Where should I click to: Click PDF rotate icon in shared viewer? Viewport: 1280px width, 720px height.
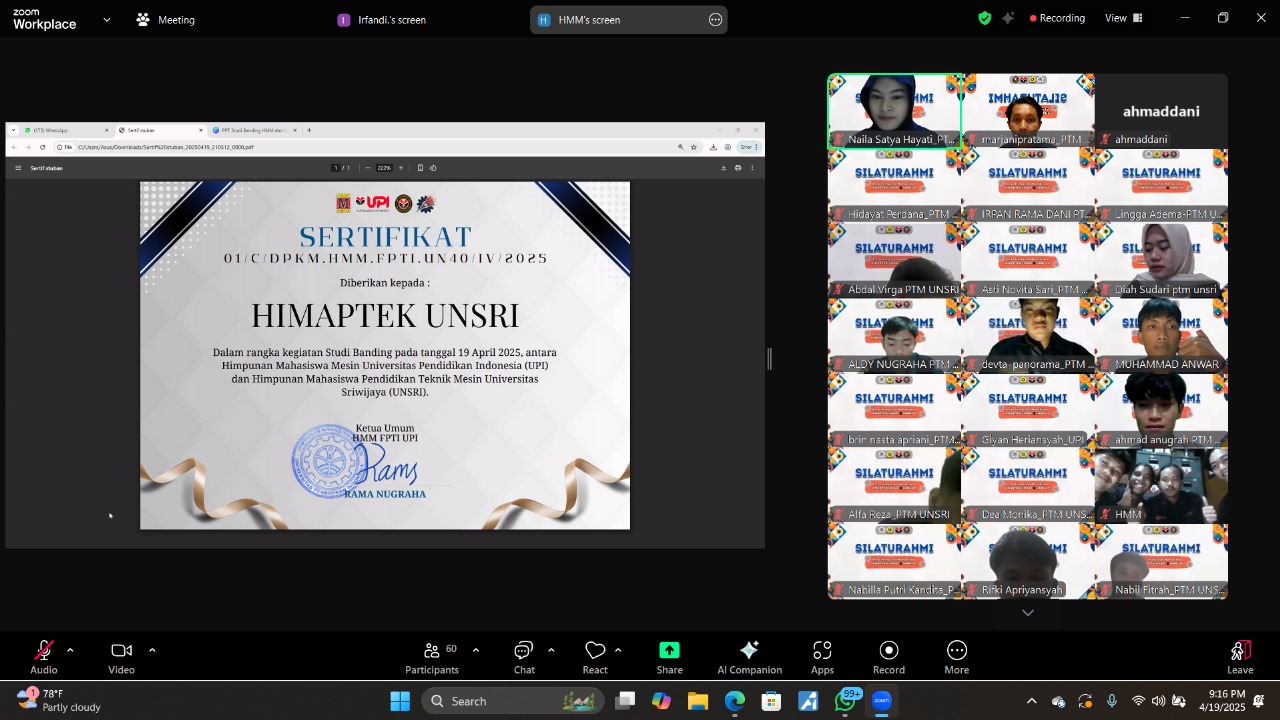click(x=433, y=168)
